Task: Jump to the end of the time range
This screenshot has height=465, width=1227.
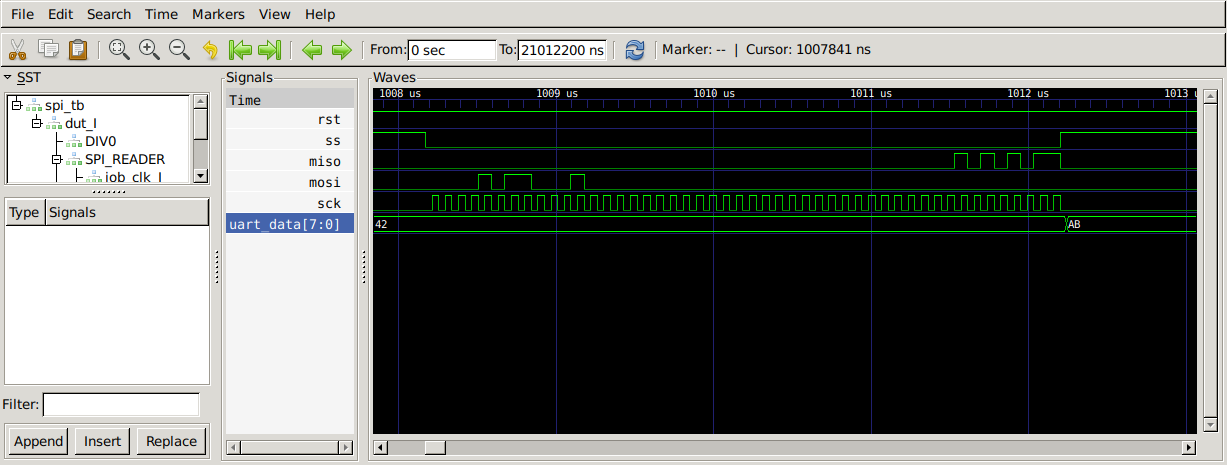Action: pos(270,49)
